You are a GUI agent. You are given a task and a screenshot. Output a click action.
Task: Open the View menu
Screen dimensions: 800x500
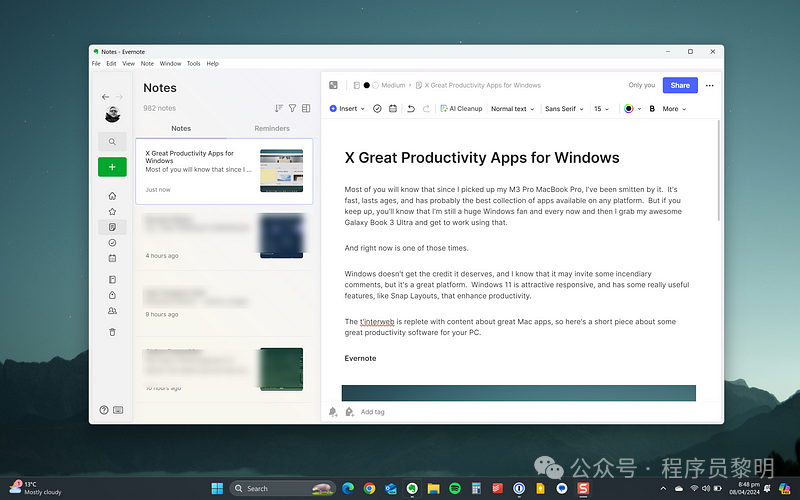point(129,64)
